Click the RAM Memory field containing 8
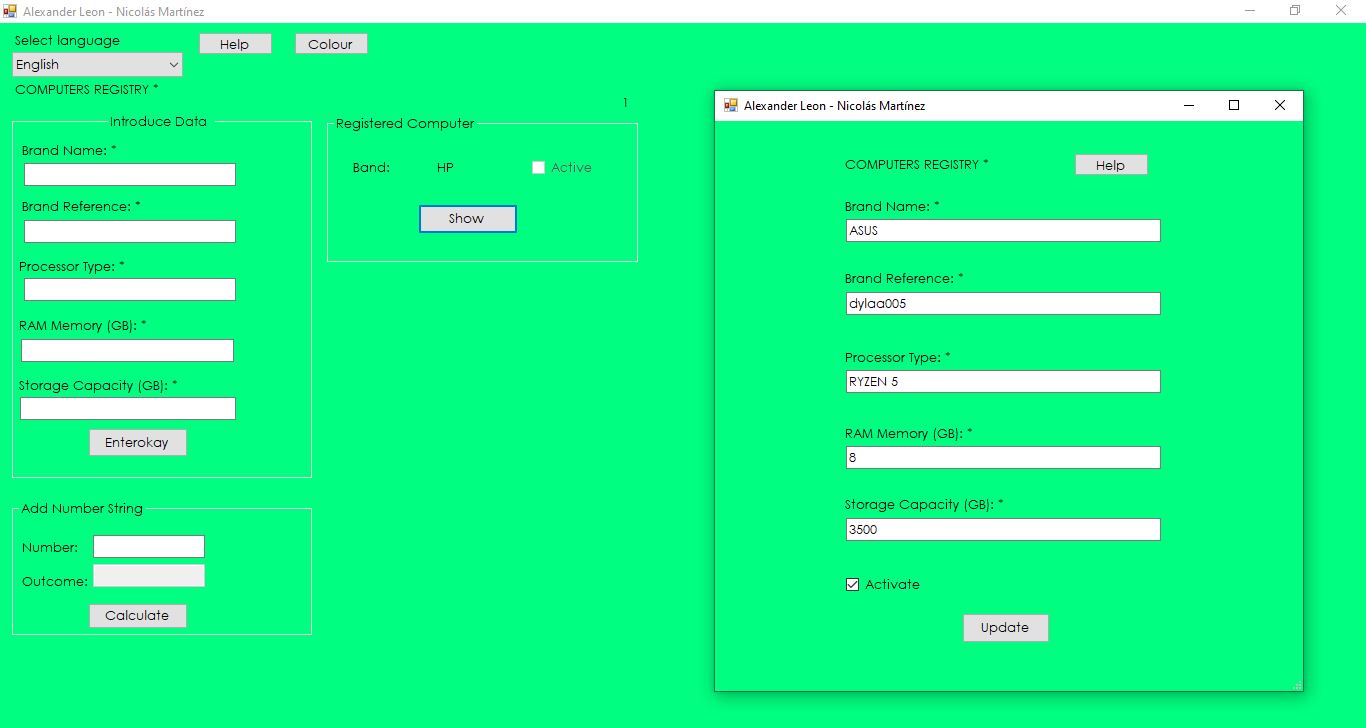This screenshot has width=1366, height=728. 1001,457
